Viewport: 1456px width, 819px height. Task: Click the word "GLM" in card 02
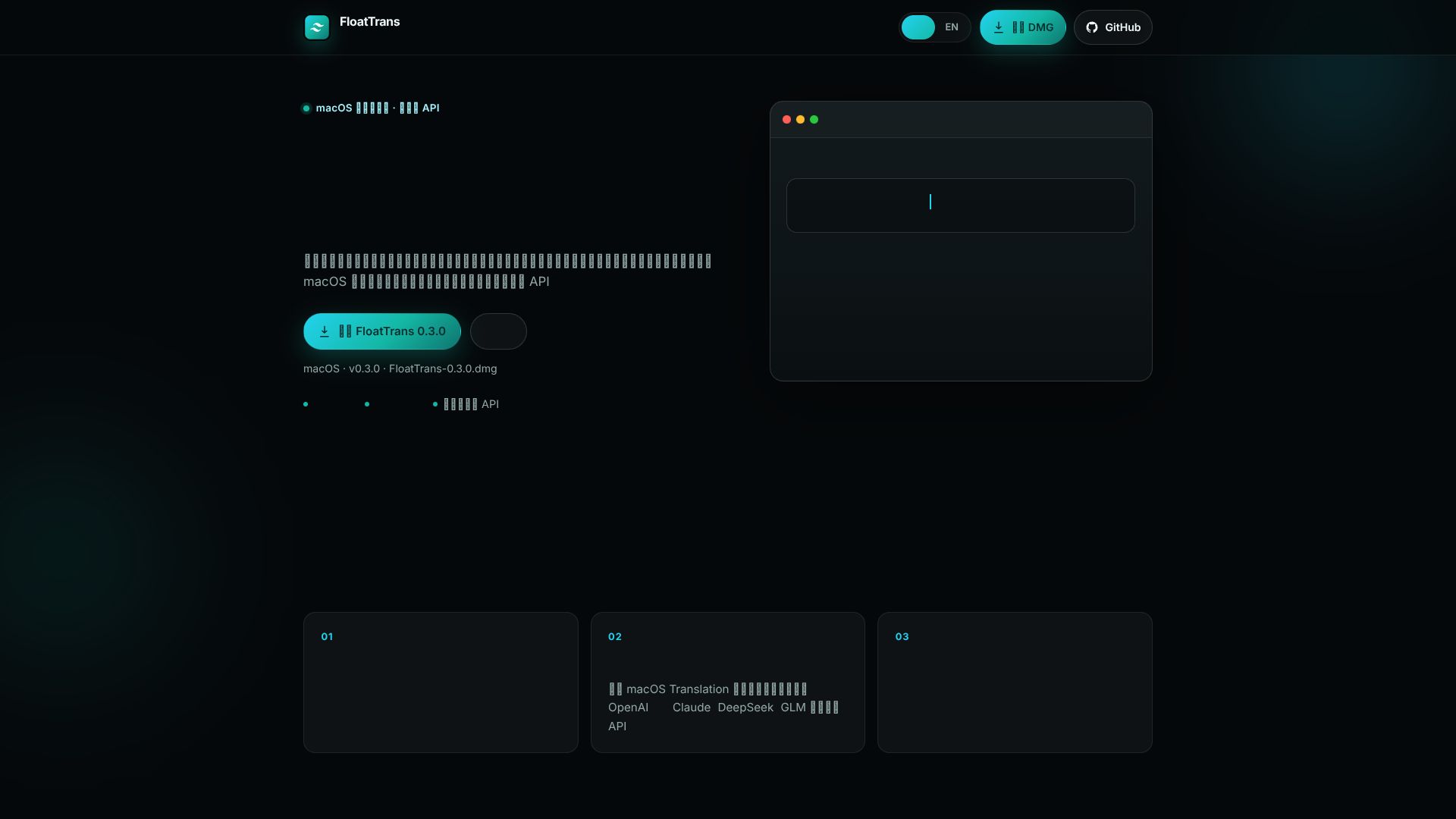793,708
